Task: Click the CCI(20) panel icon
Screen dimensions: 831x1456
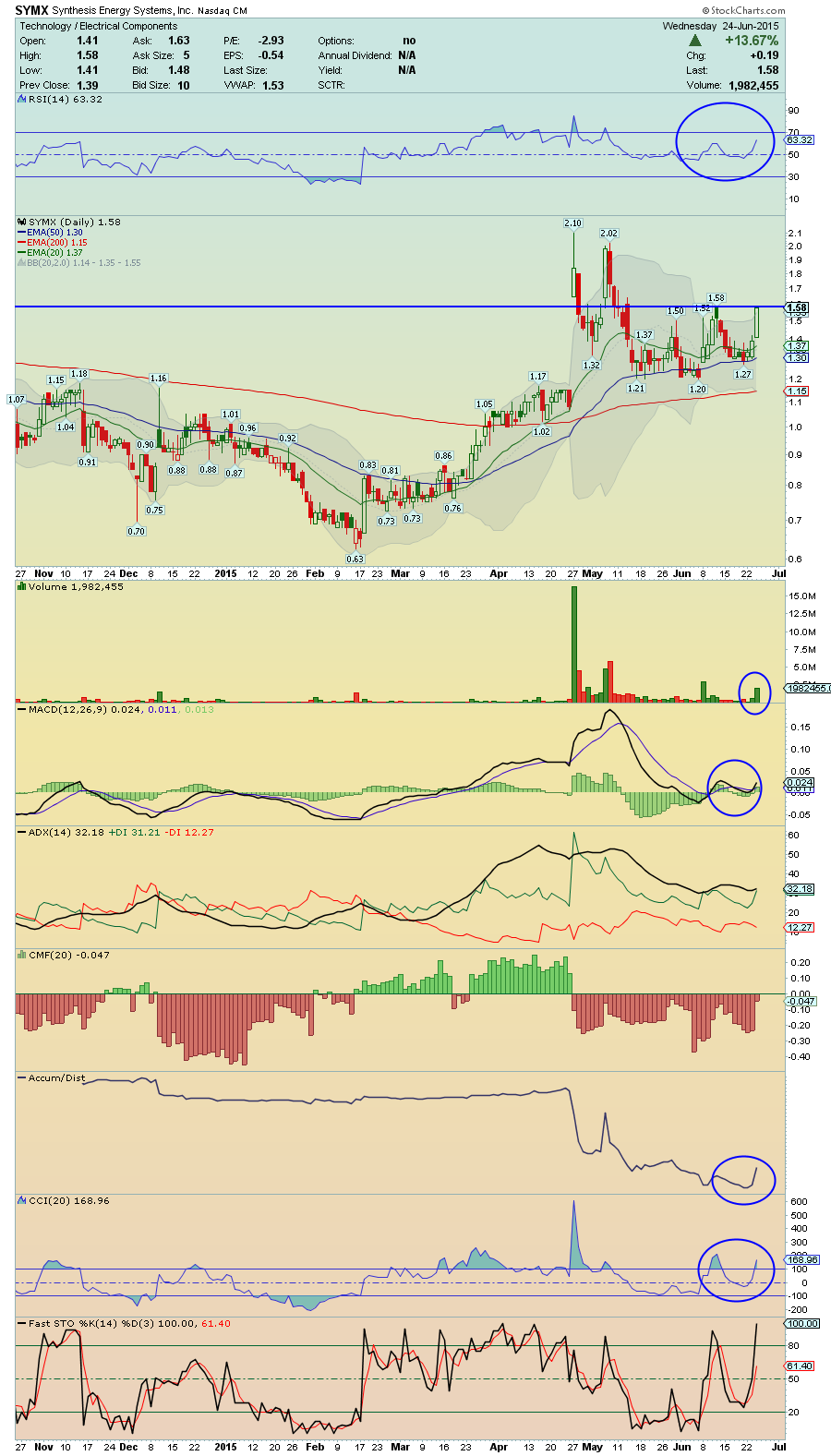Action: (22, 1200)
